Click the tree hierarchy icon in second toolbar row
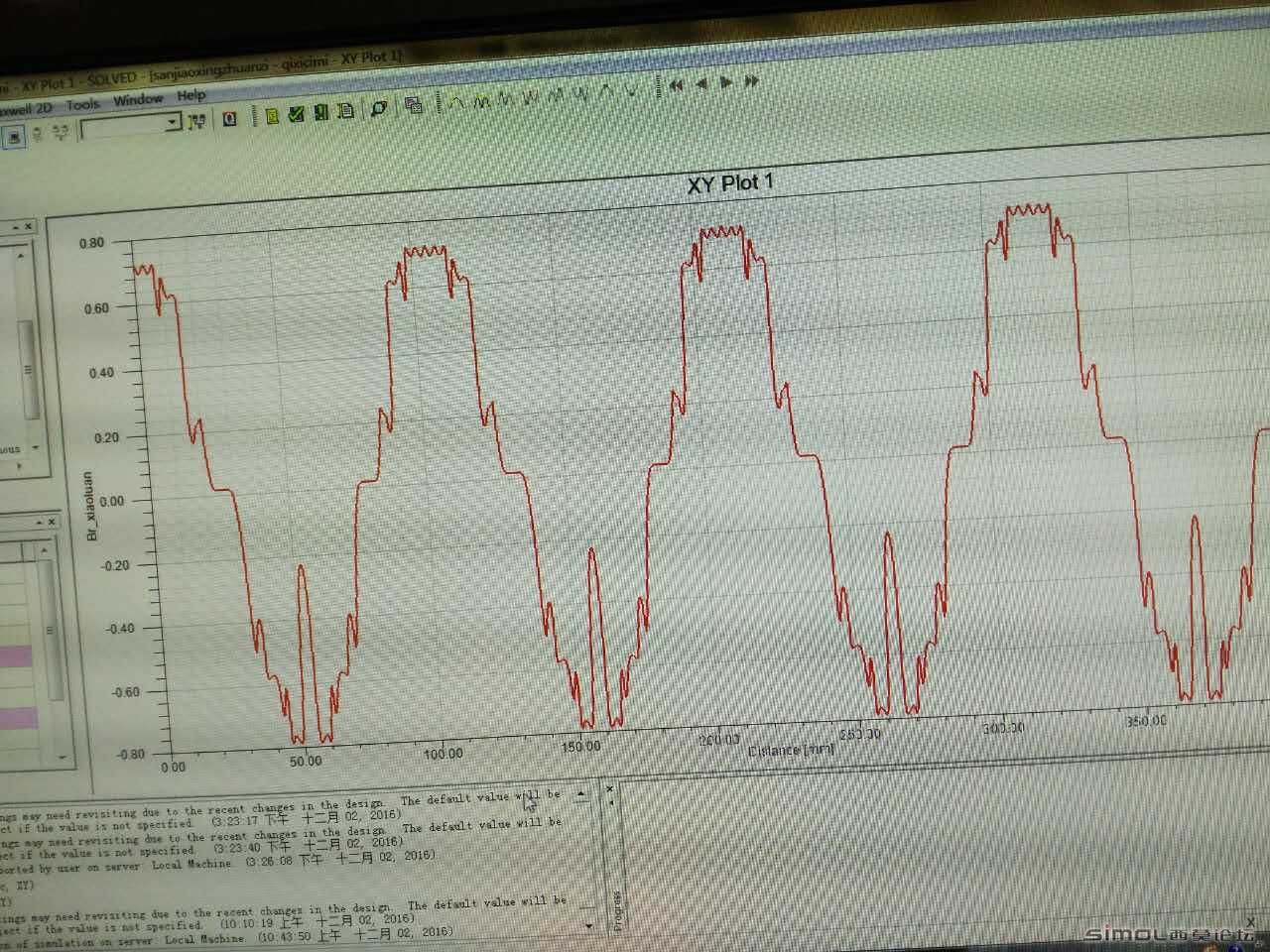The height and width of the screenshot is (952, 1270). (60, 131)
